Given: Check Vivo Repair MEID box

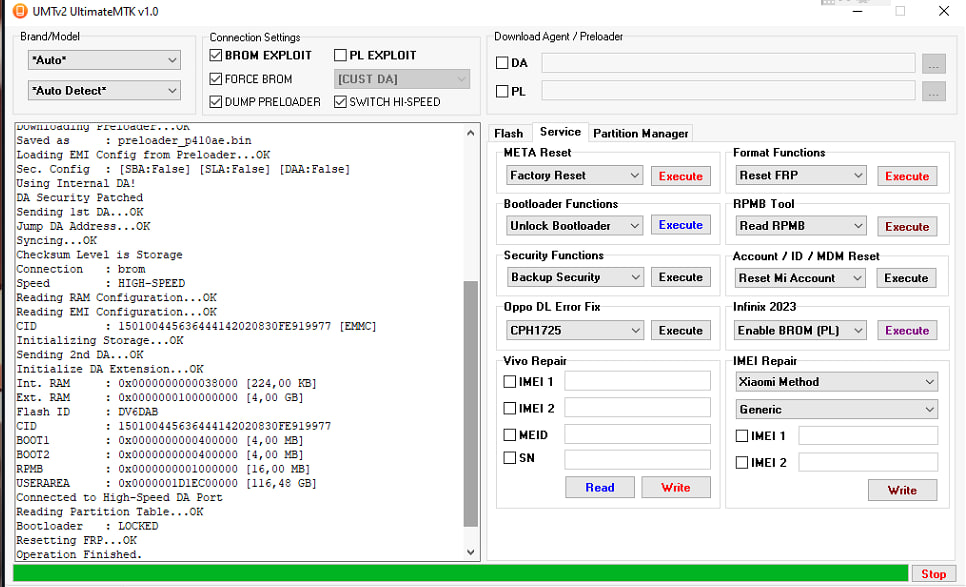Looking at the screenshot, I should tap(509, 435).
